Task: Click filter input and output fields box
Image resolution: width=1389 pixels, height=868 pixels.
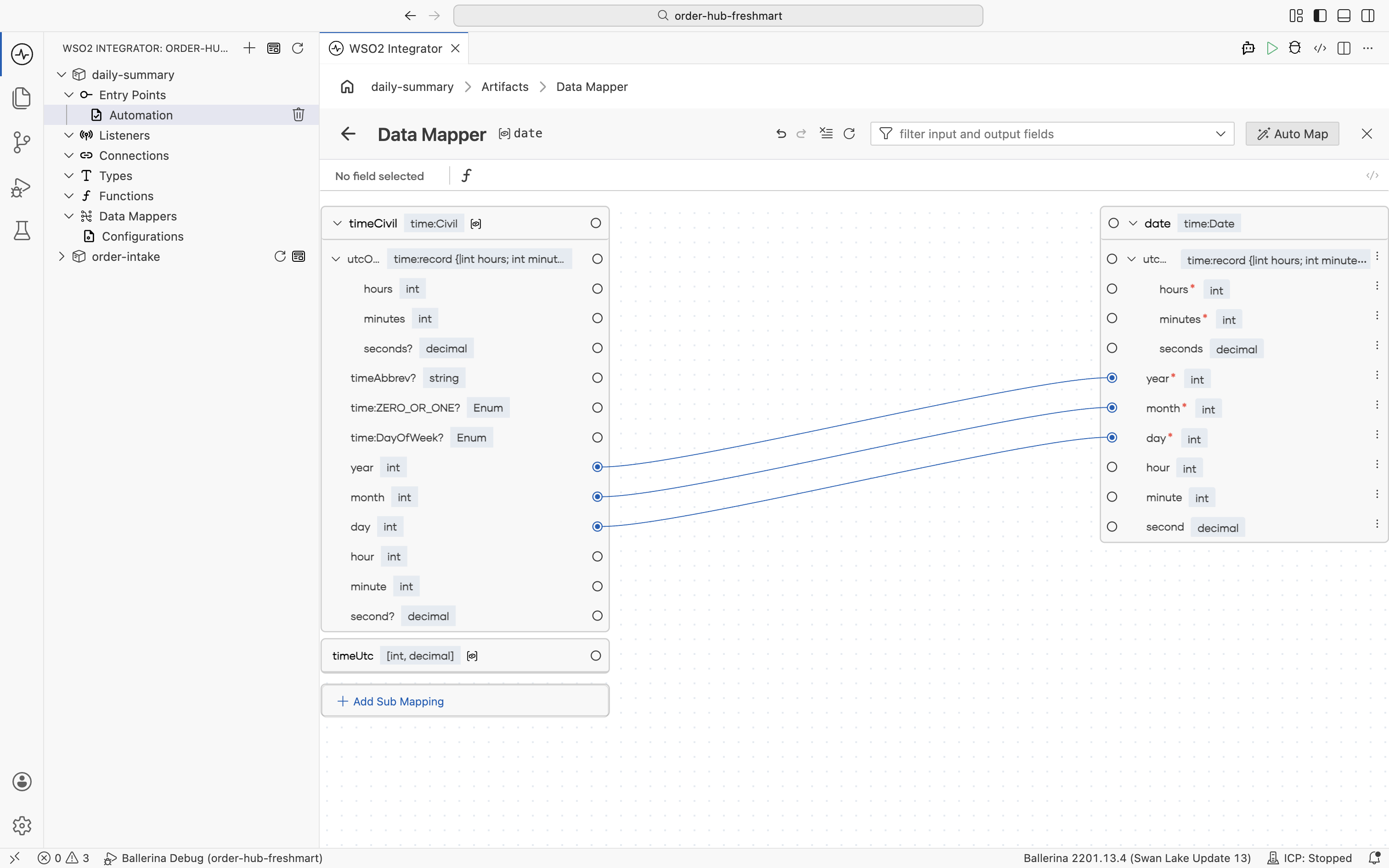Action: [x=1051, y=134]
